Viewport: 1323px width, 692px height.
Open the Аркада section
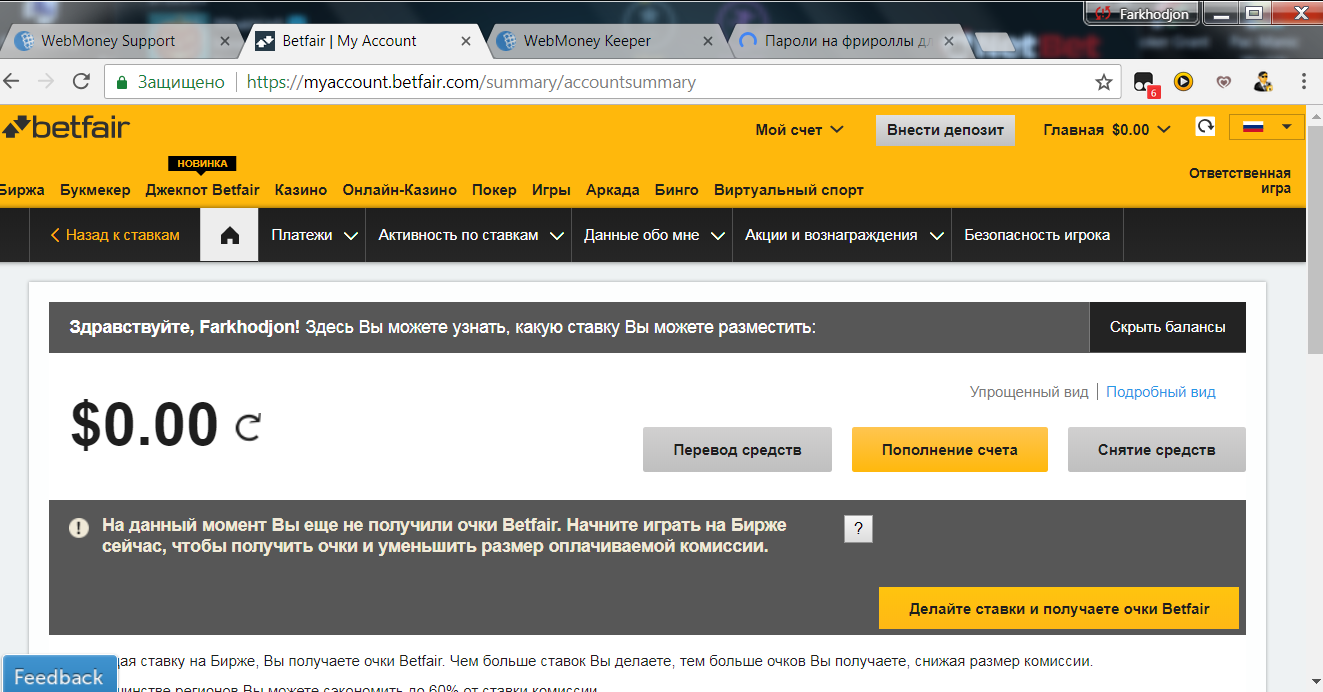(x=612, y=190)
